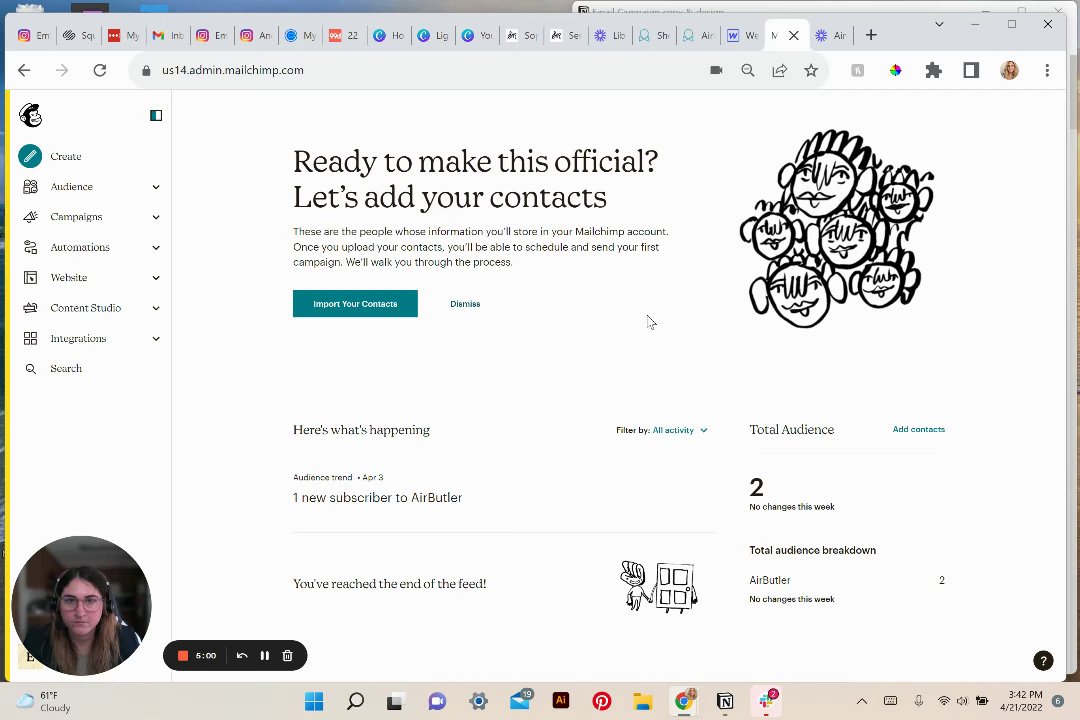Click the address bar URL field
Image resolution: width=1080 pixels, height=720 pixels.
pos(420,70)
